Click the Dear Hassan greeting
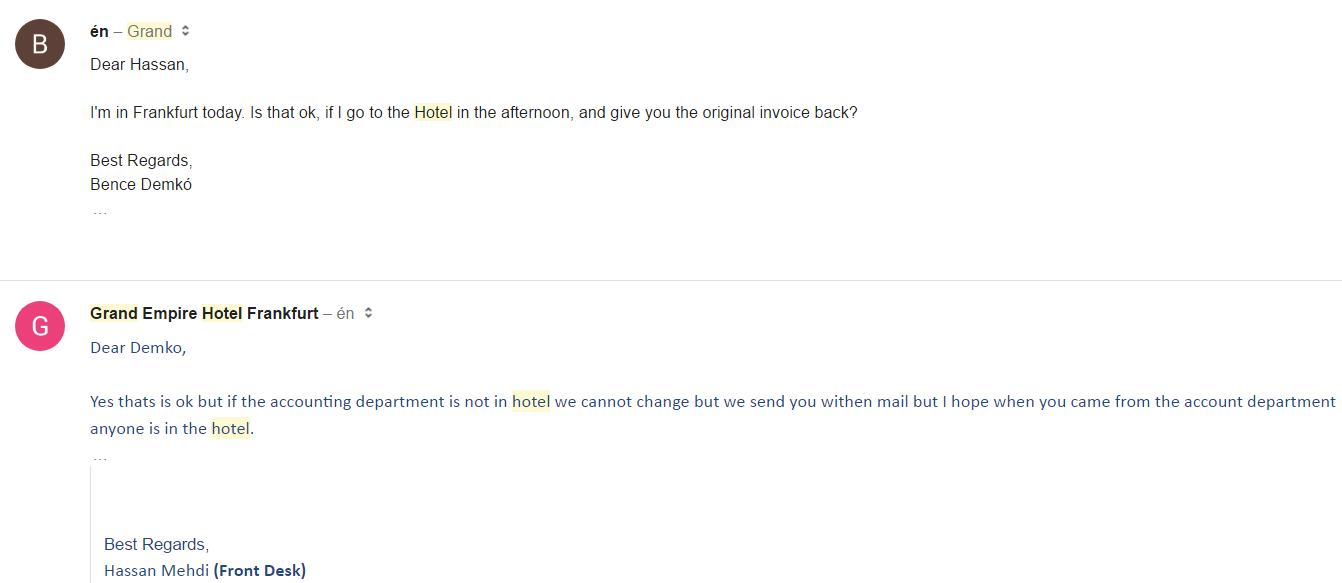 coord(139,65)
